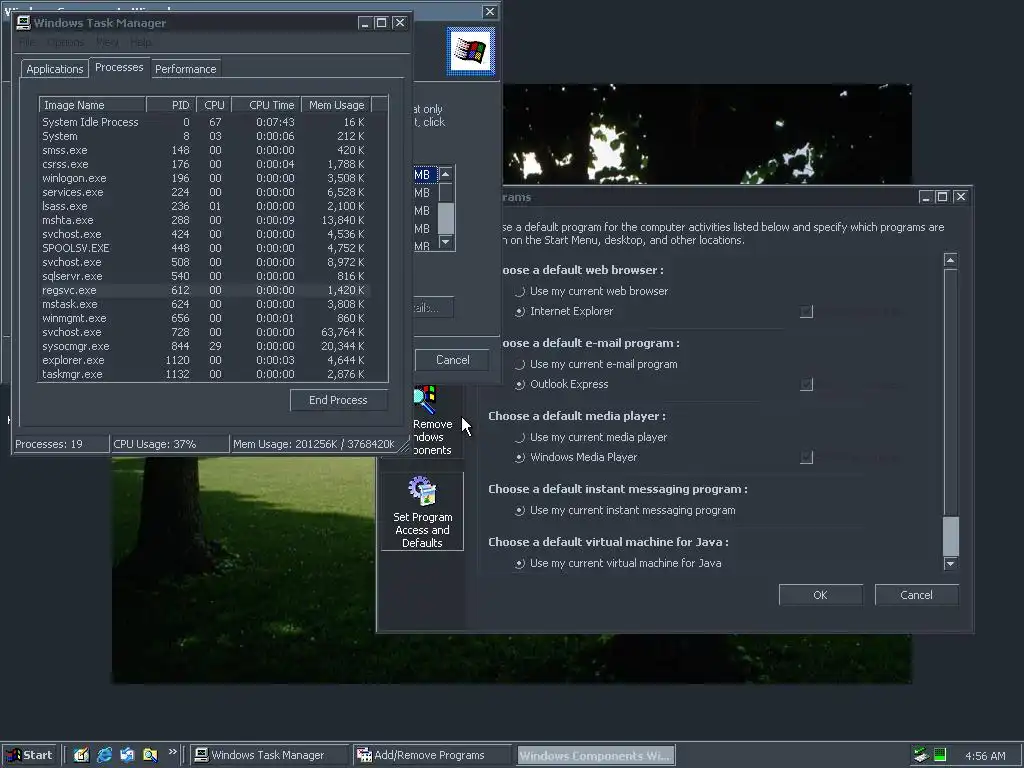Select Use my current virtual machine for Java
The height and width of the screenshot is (768, 1024).
click(x=520, y=564)
